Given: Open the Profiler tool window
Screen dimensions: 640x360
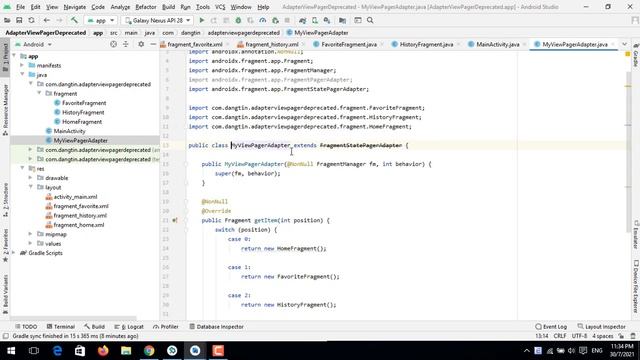Looking at the screenshot, I should tap(166, 327).
